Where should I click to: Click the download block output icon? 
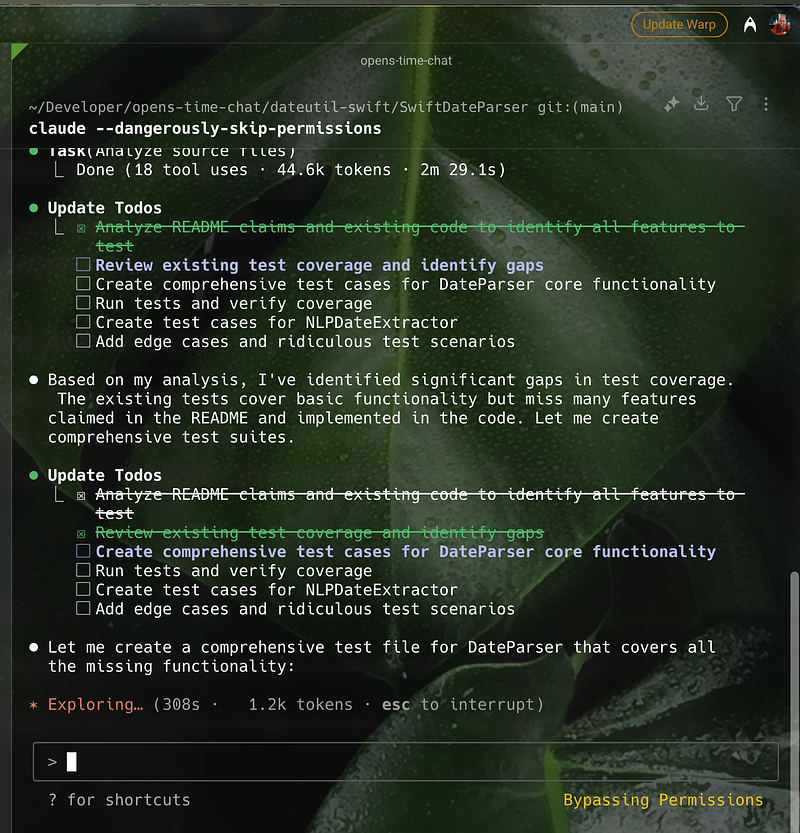tap(702, 103)
